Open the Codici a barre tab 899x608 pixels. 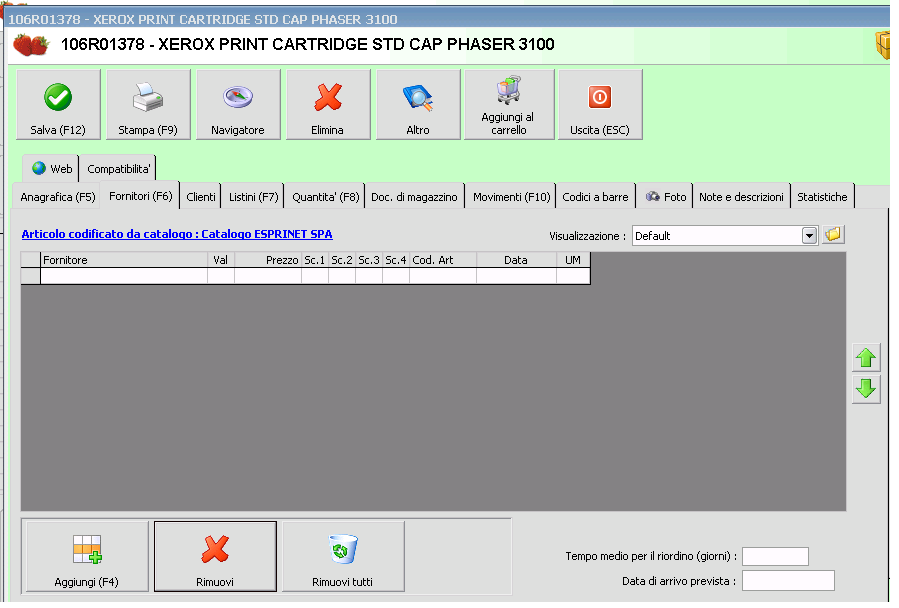tap(595, 197)
